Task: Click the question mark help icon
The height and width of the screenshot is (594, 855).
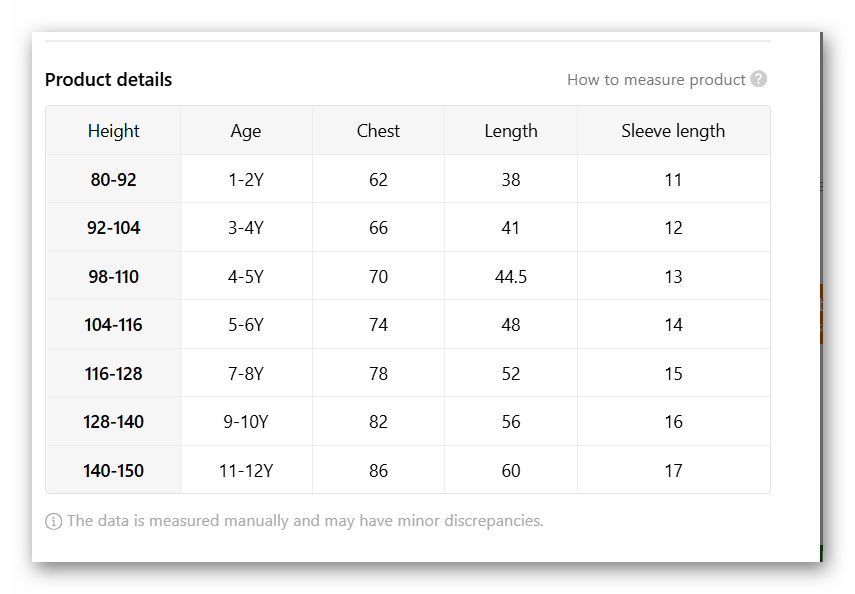Action: tap(759, 79)
